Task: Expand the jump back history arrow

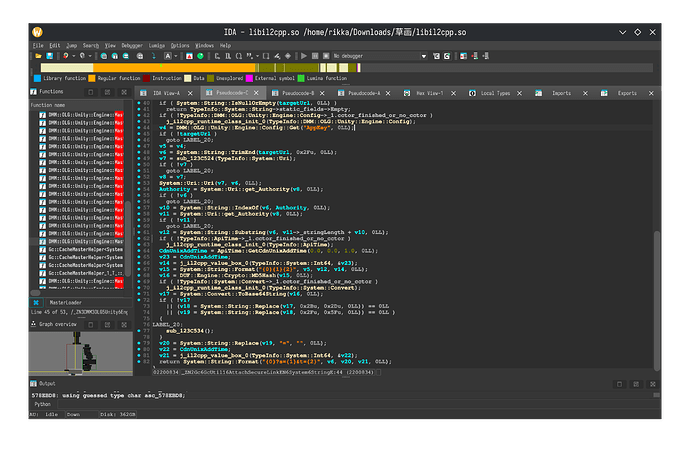Action: (73, 56)
